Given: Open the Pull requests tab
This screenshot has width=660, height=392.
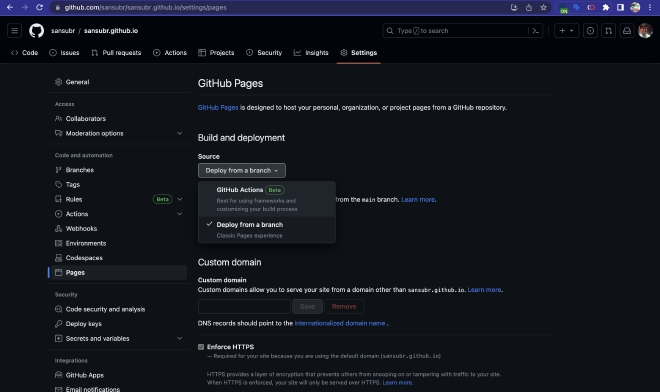Looking at the screenshot, I should point(116,53).
